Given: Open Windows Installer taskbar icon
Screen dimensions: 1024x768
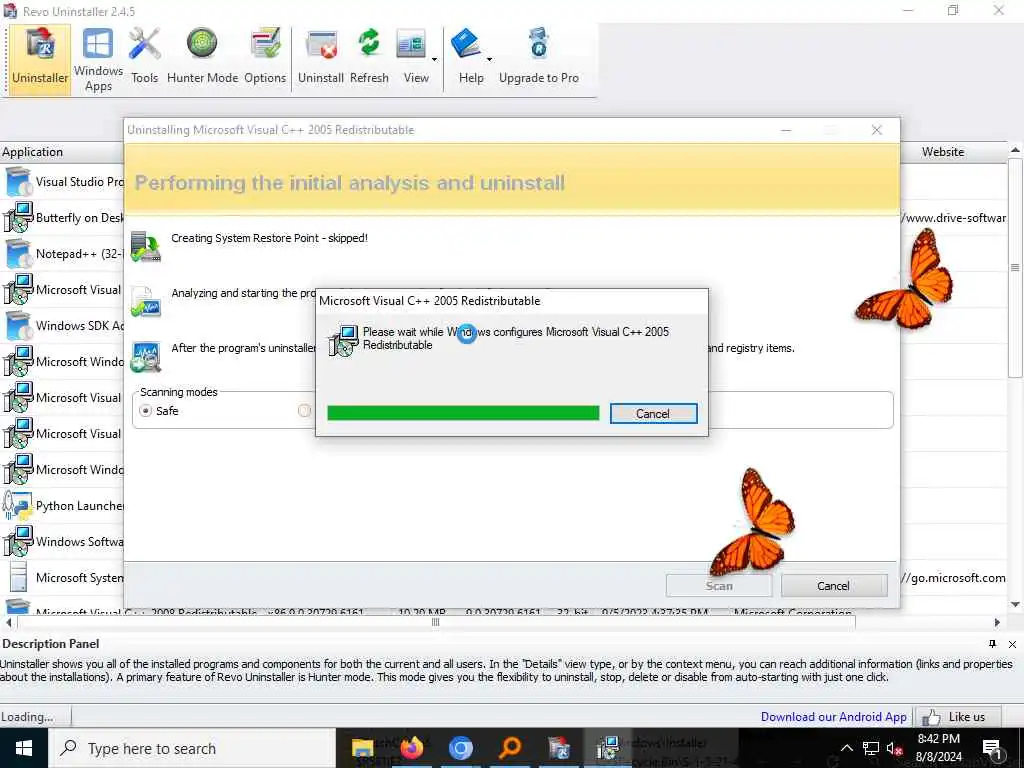Looking at the screenshot, I should point(608,748).
